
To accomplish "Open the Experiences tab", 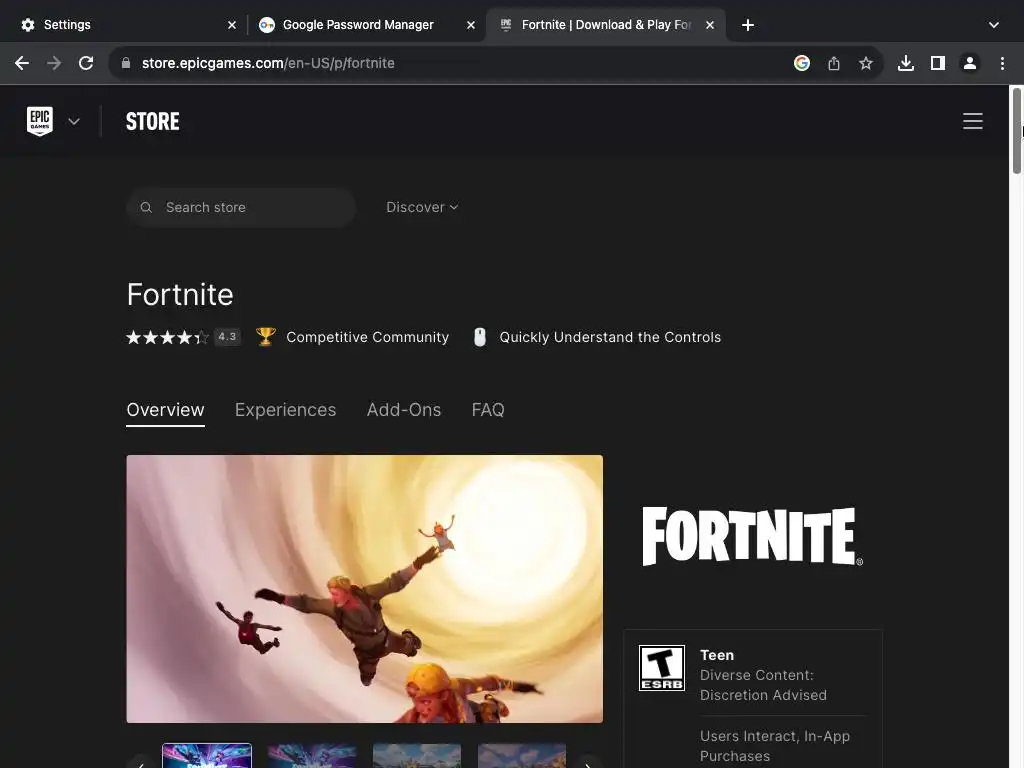I will coord(285,410).
